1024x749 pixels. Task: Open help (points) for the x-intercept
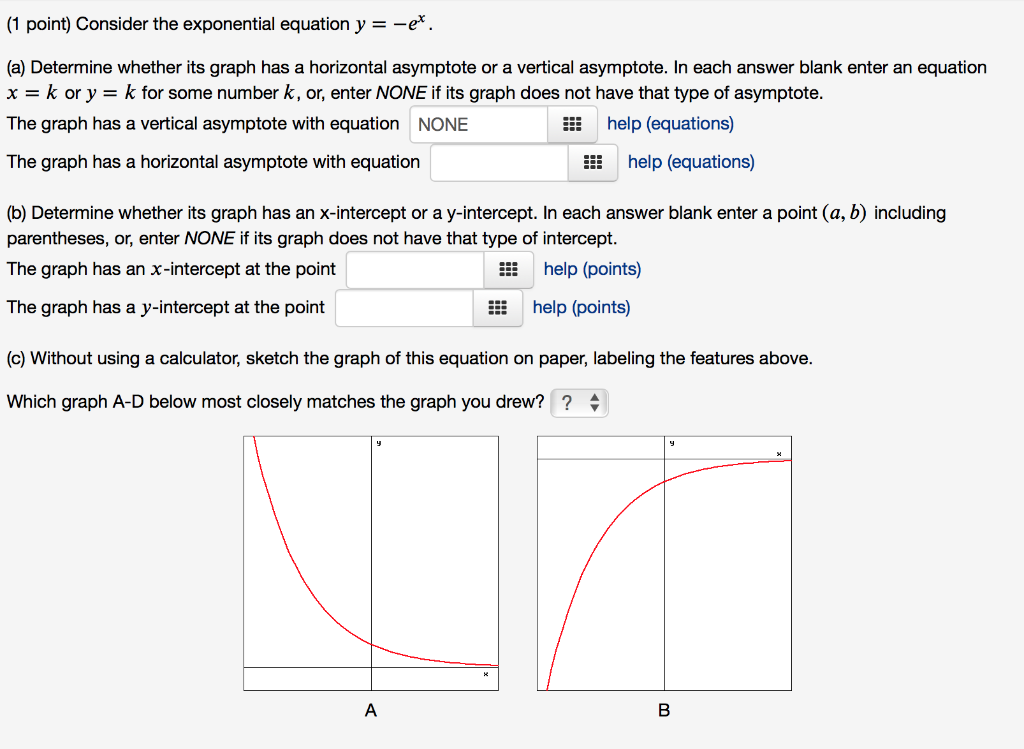tap(592, 269)
